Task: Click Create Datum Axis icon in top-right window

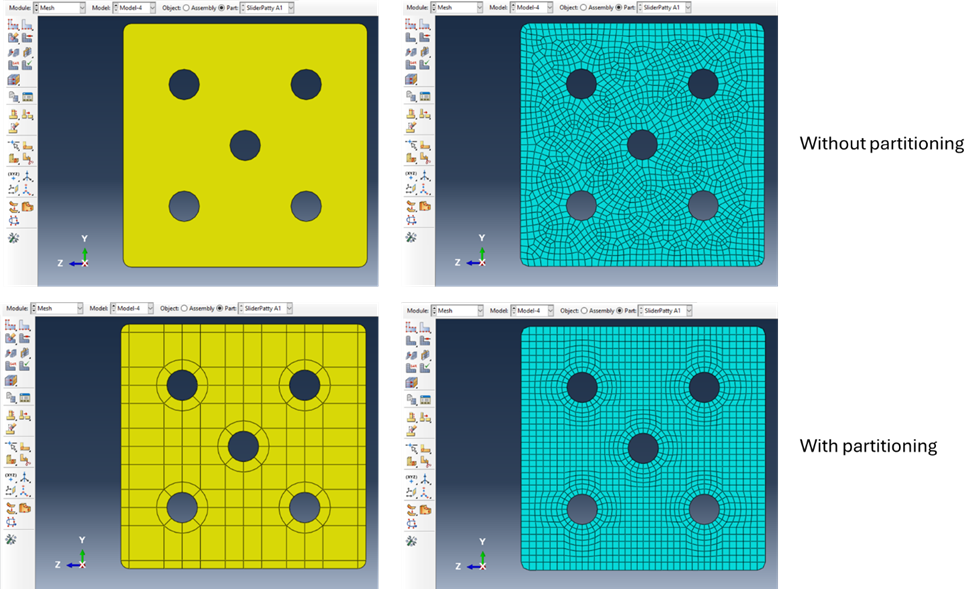Action: click(425, 176)
